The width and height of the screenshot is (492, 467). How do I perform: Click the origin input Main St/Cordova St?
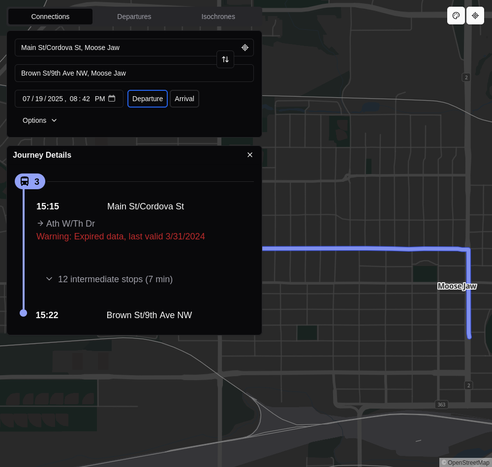pyautogui.click(x=128, y=47)
